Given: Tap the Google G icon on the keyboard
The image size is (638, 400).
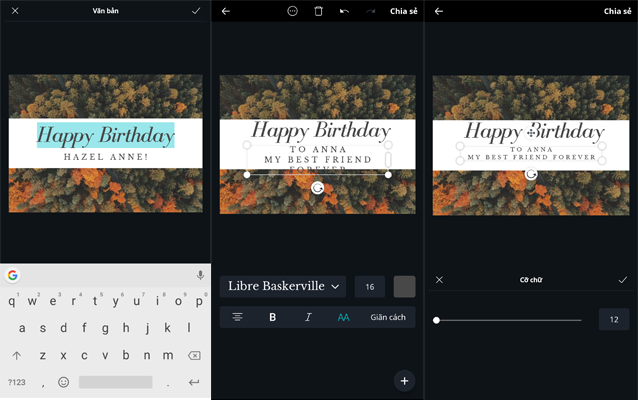Looking at the screenshot, I should (x=12, y=275).
